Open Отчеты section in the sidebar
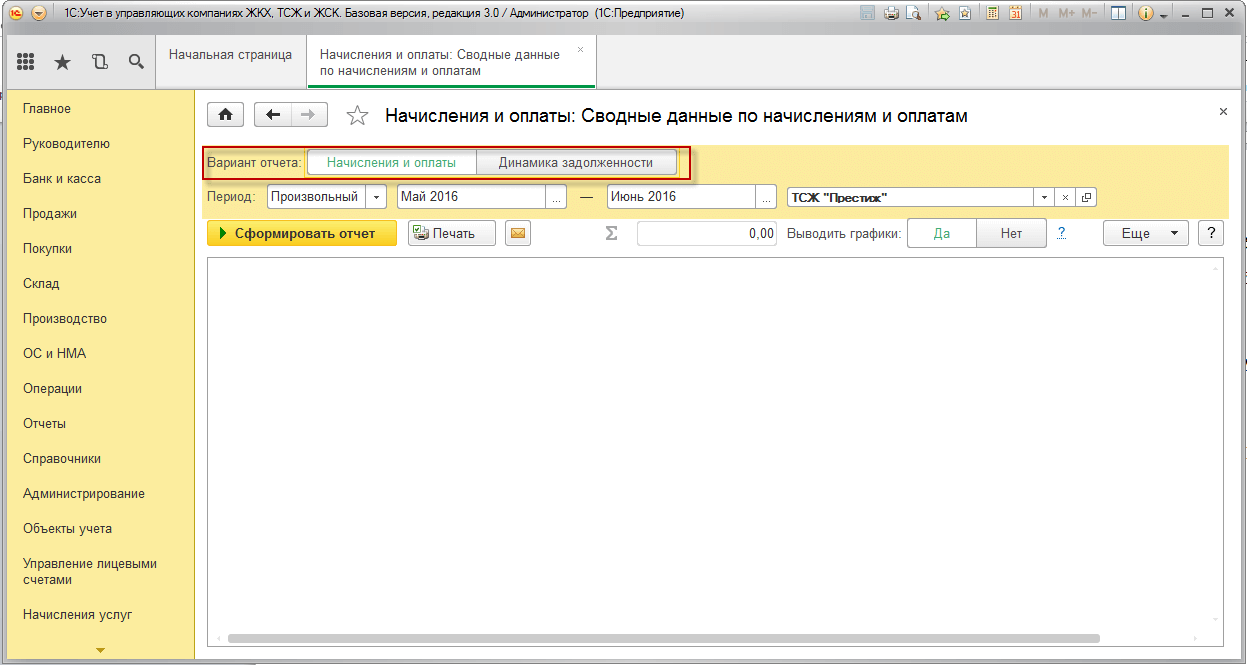 pyautogui.click(x=44, y=423)
